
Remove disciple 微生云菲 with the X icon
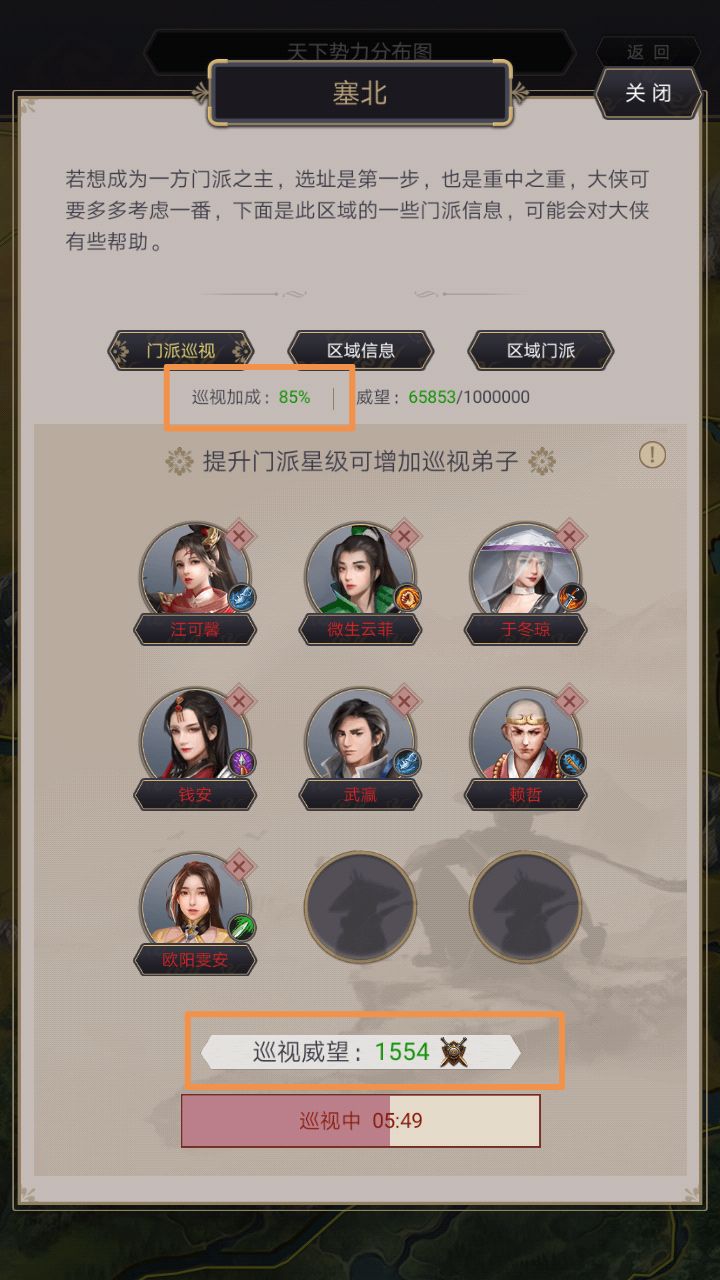pyautogui.click(x=403, y=536)
